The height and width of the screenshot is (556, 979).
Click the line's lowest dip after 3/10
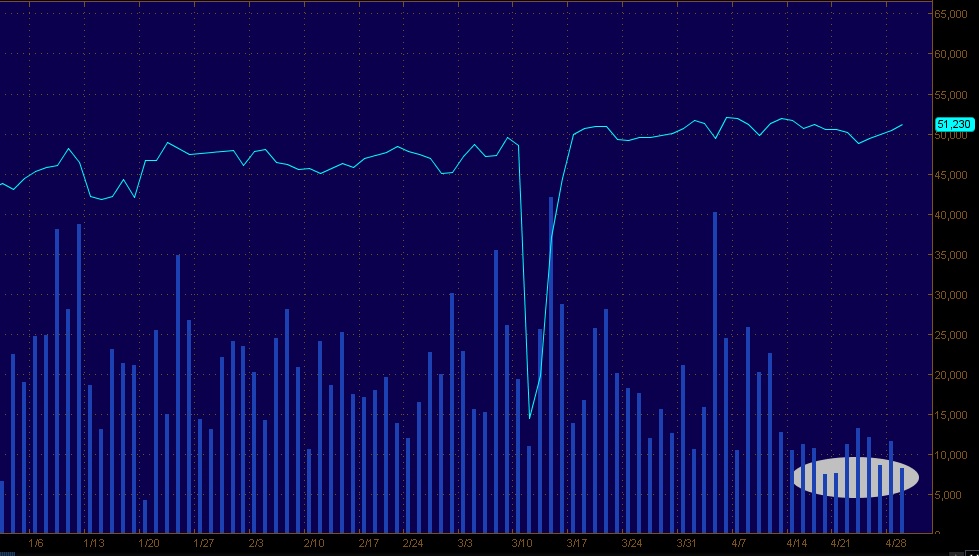point(529,416)
